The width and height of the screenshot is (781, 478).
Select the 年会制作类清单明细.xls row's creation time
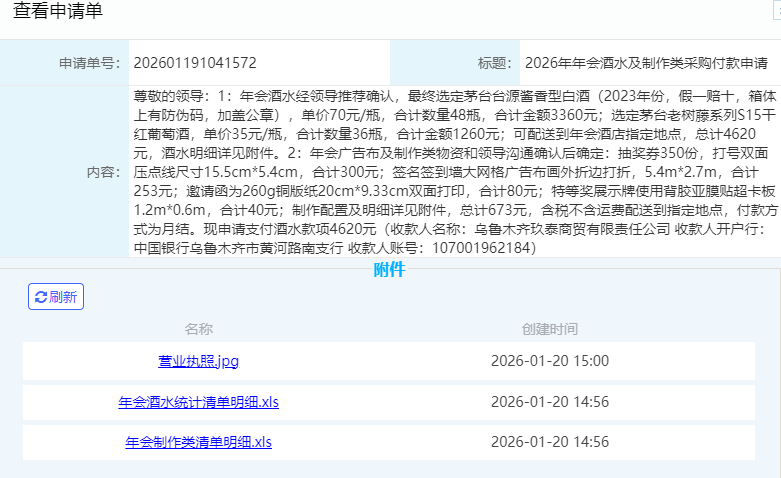pyautogui.click(x=549, y=441)
